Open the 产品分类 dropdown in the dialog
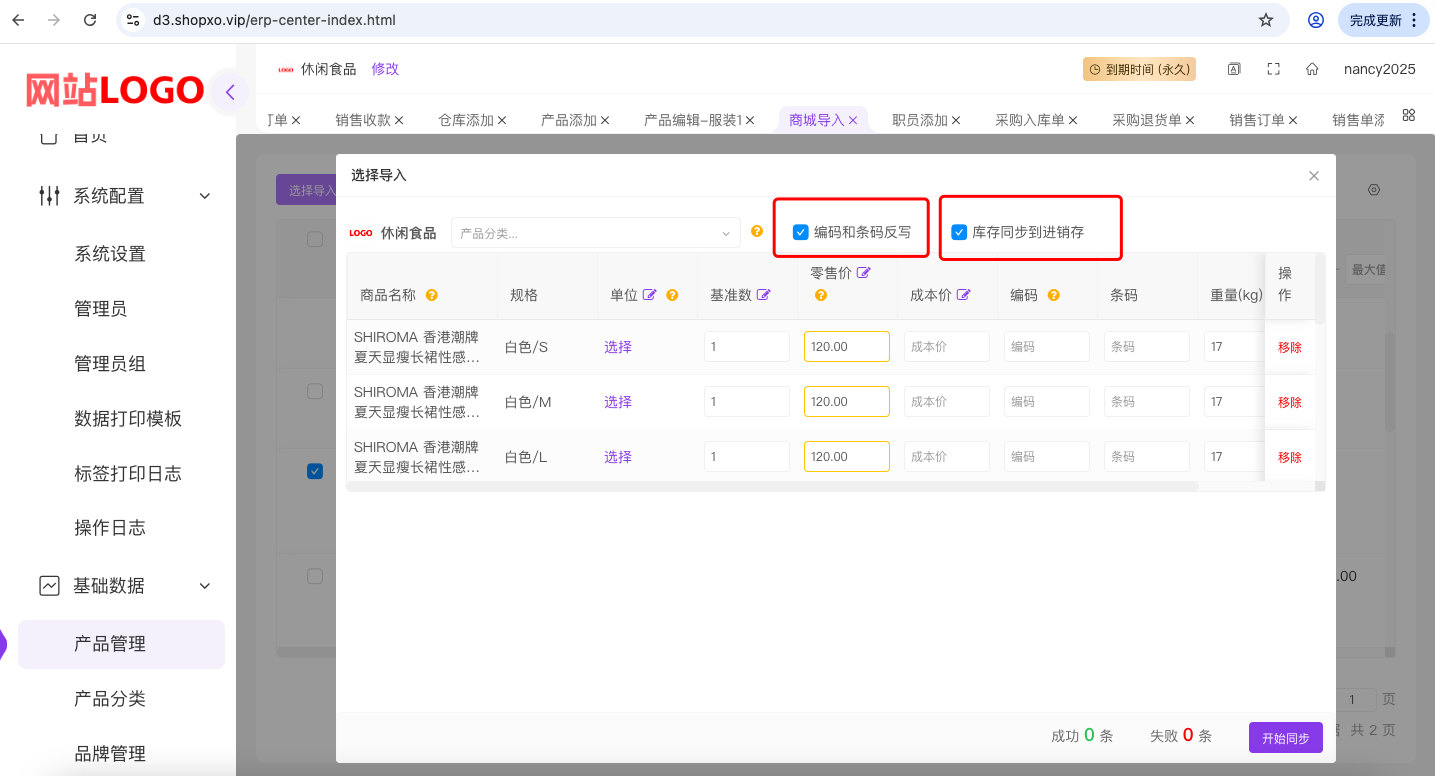The height and width of the screenshot is (776, 1435). (x=596, y=233)
